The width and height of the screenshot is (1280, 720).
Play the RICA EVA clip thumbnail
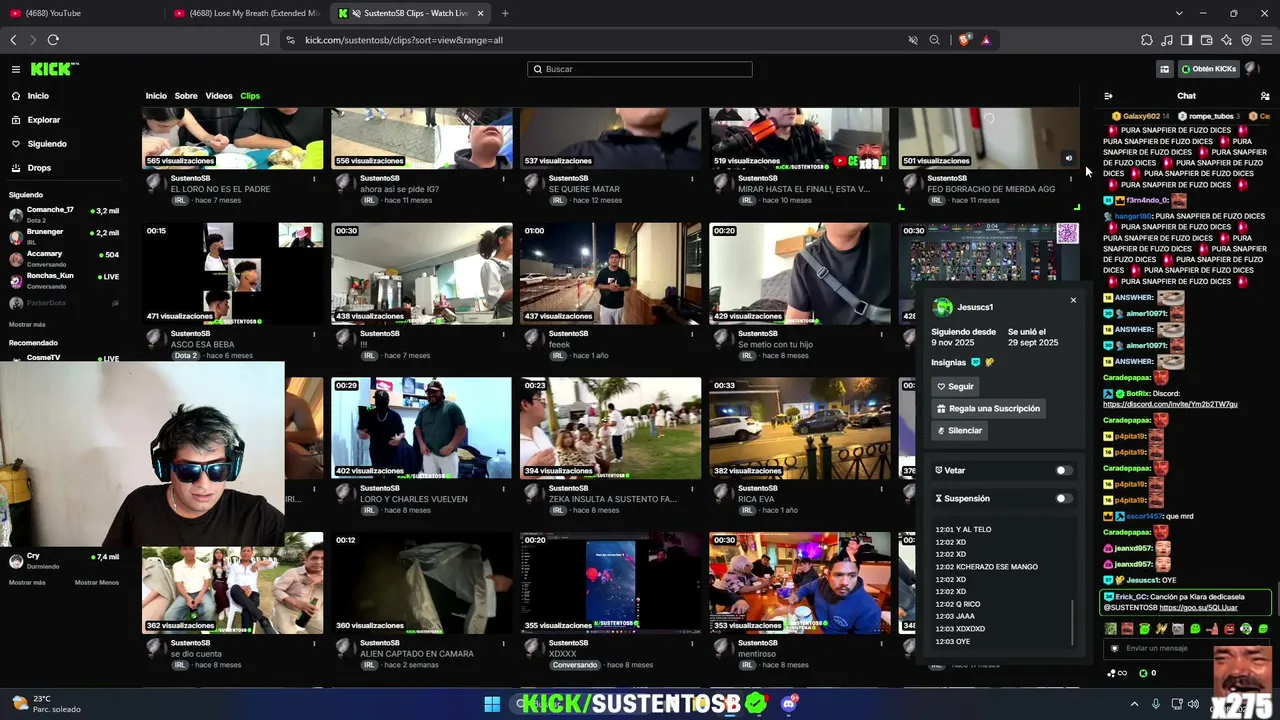[799, 429]
